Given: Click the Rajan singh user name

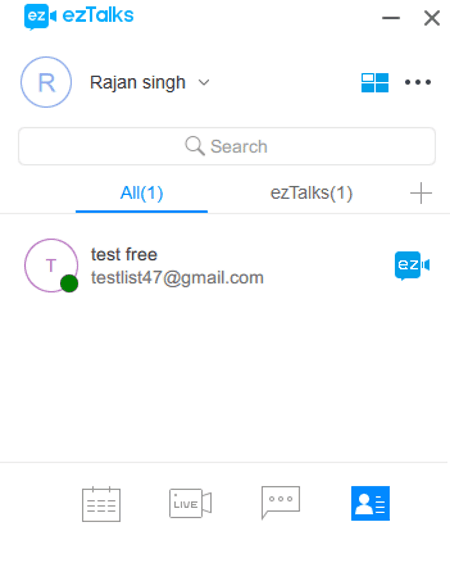Looking at the screenshot, I should click(x=138, y=83).
